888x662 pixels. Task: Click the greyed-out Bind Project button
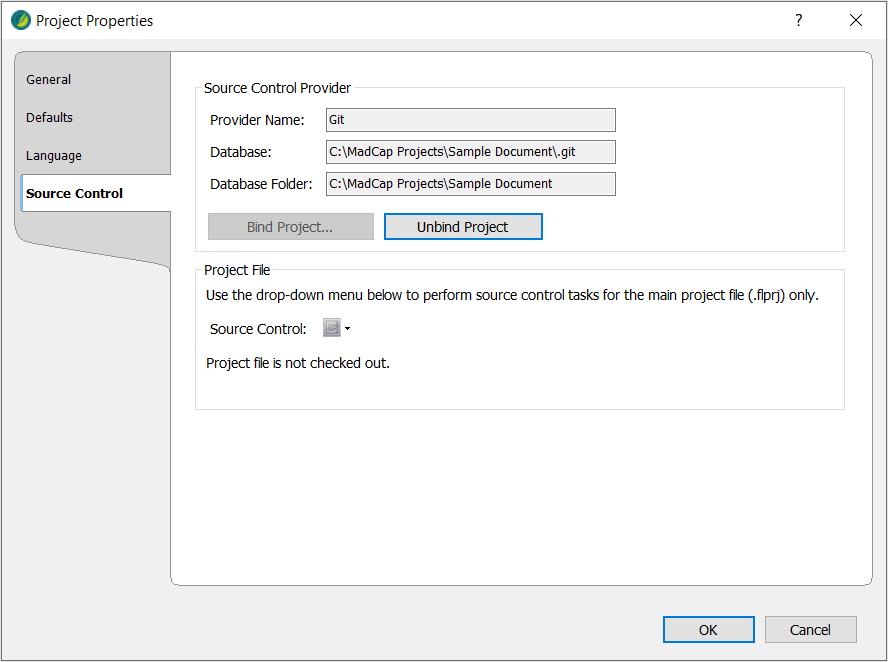tap(290, 227)
